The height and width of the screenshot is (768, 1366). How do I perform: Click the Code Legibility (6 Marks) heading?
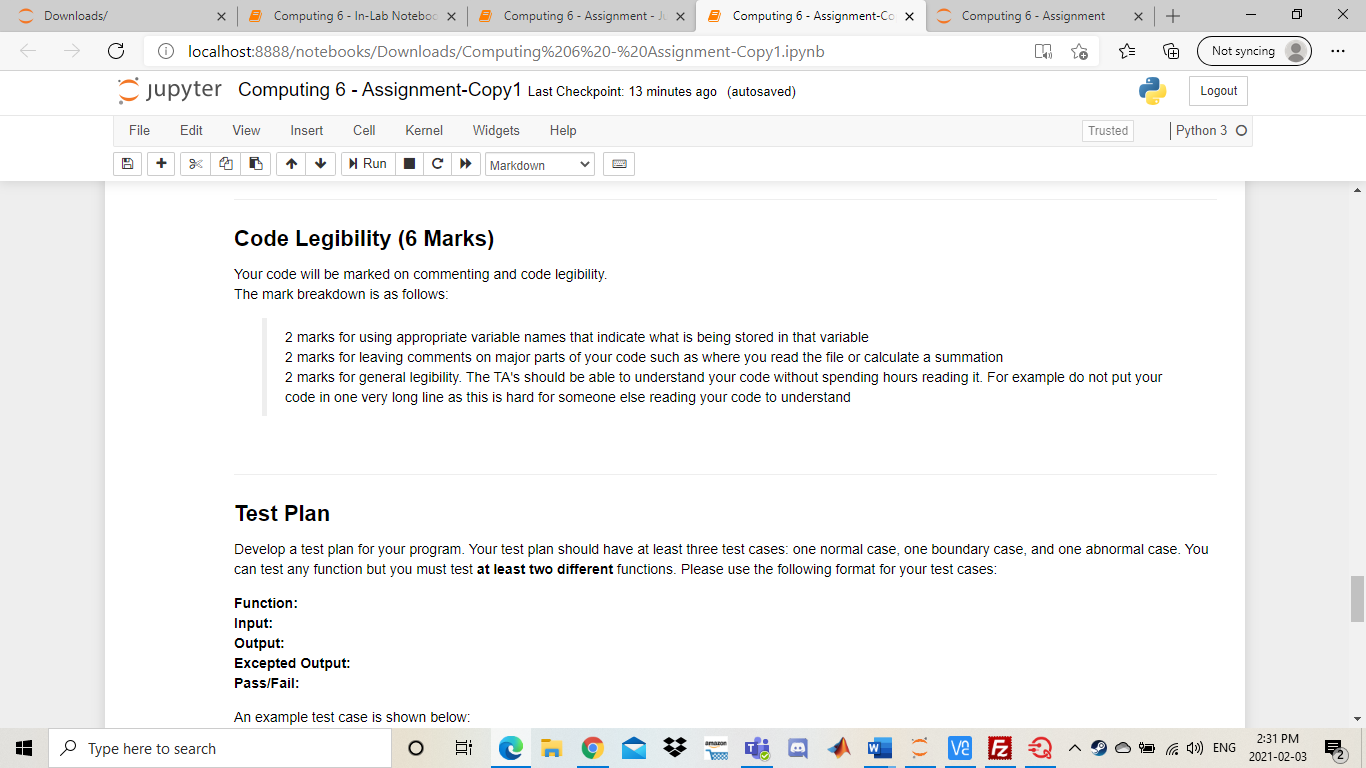(364, 238)
